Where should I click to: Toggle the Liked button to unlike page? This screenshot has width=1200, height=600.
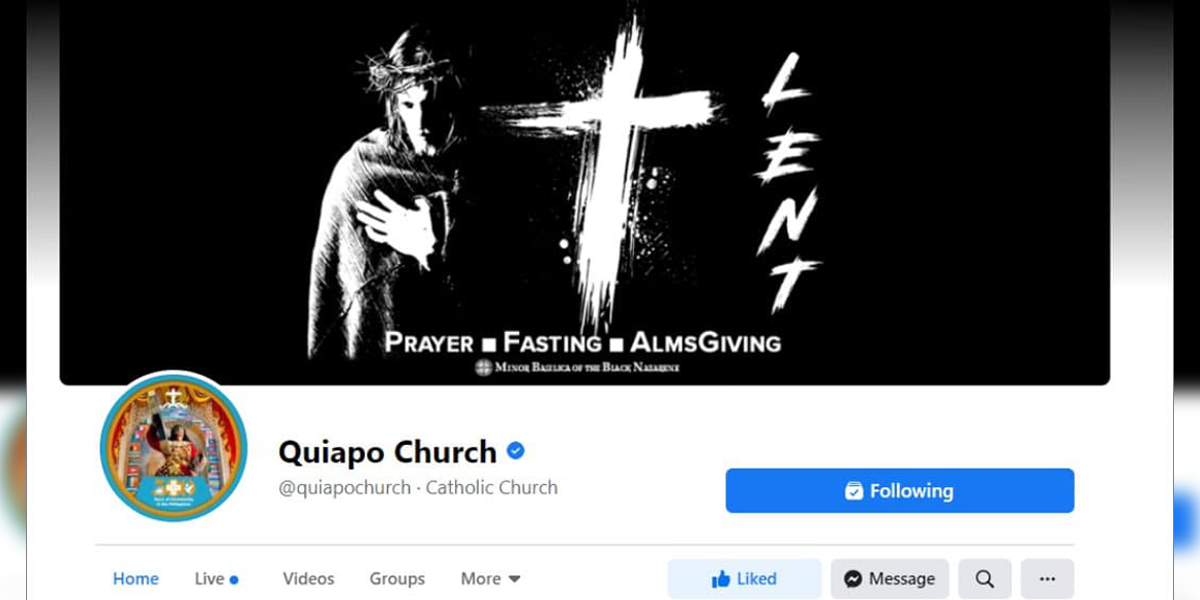(x=744, y=579)
